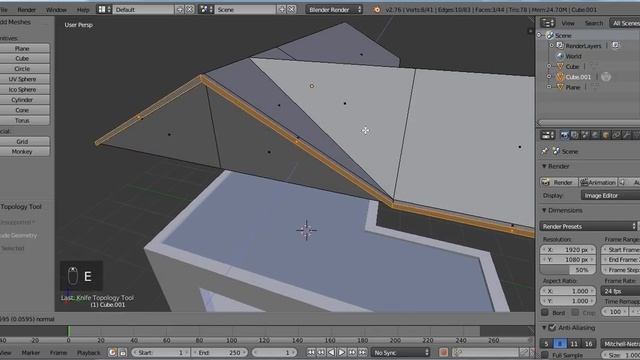This screenshot has width=640, height=360.
Task: Expand the Cube object in the outliner
Action: coord(549,66)
